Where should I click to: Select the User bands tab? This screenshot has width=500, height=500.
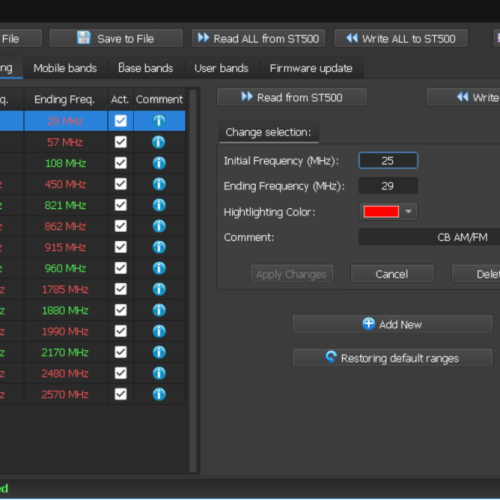pyautogui.click(x=221, y=68)
